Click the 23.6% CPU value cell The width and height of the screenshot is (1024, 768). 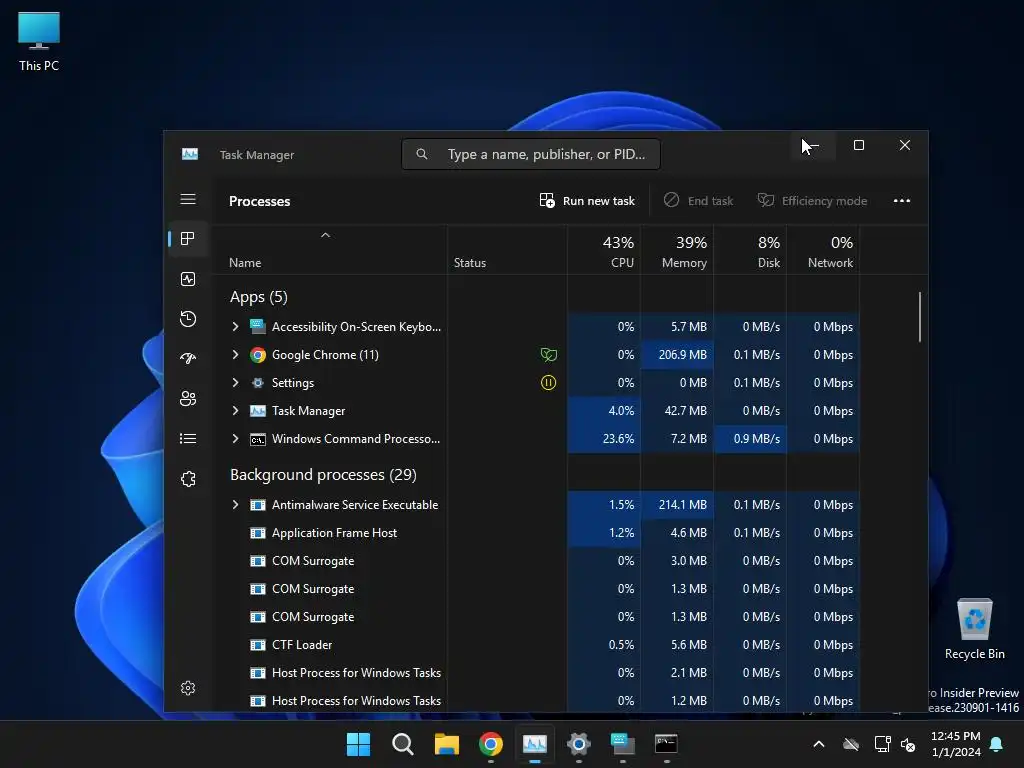pyautogui.click(x=618, y=439)
